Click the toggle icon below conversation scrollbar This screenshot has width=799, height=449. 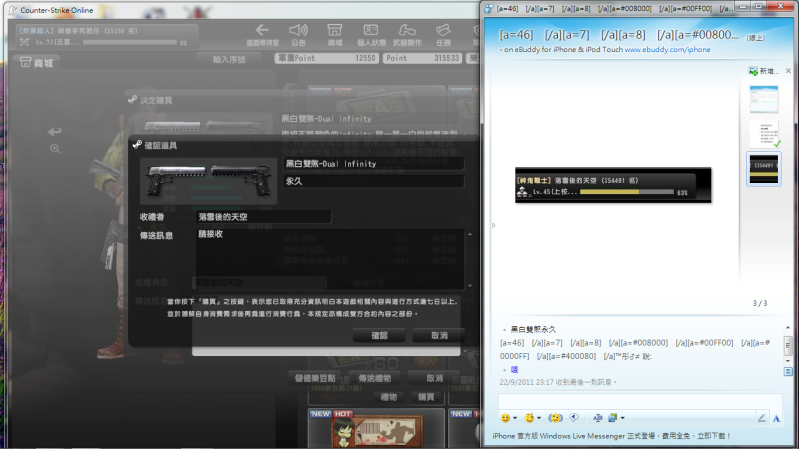tap(788, 372)
